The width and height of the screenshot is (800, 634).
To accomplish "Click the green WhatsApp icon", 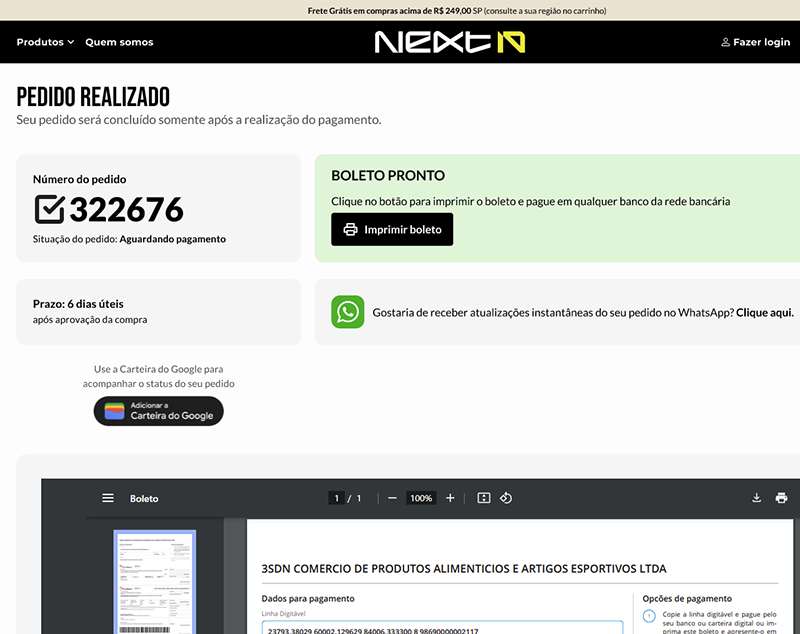I will tap(348, 312).
